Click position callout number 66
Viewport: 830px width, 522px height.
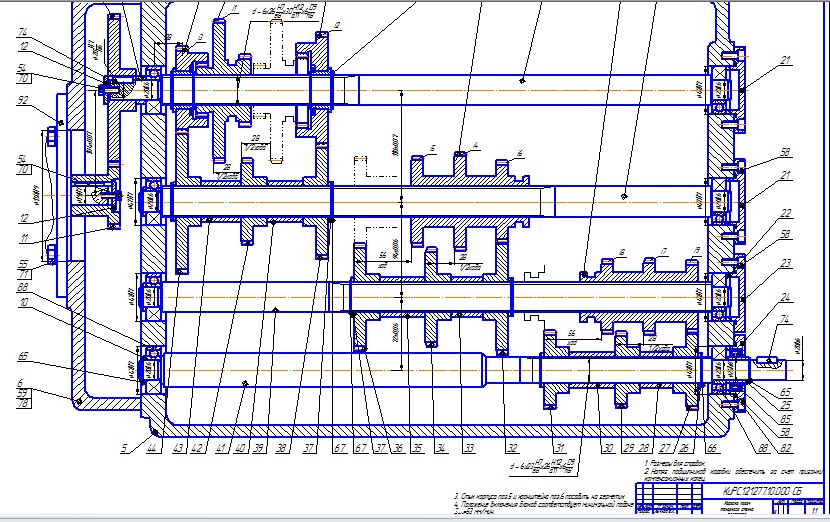[x=712, y=448]
